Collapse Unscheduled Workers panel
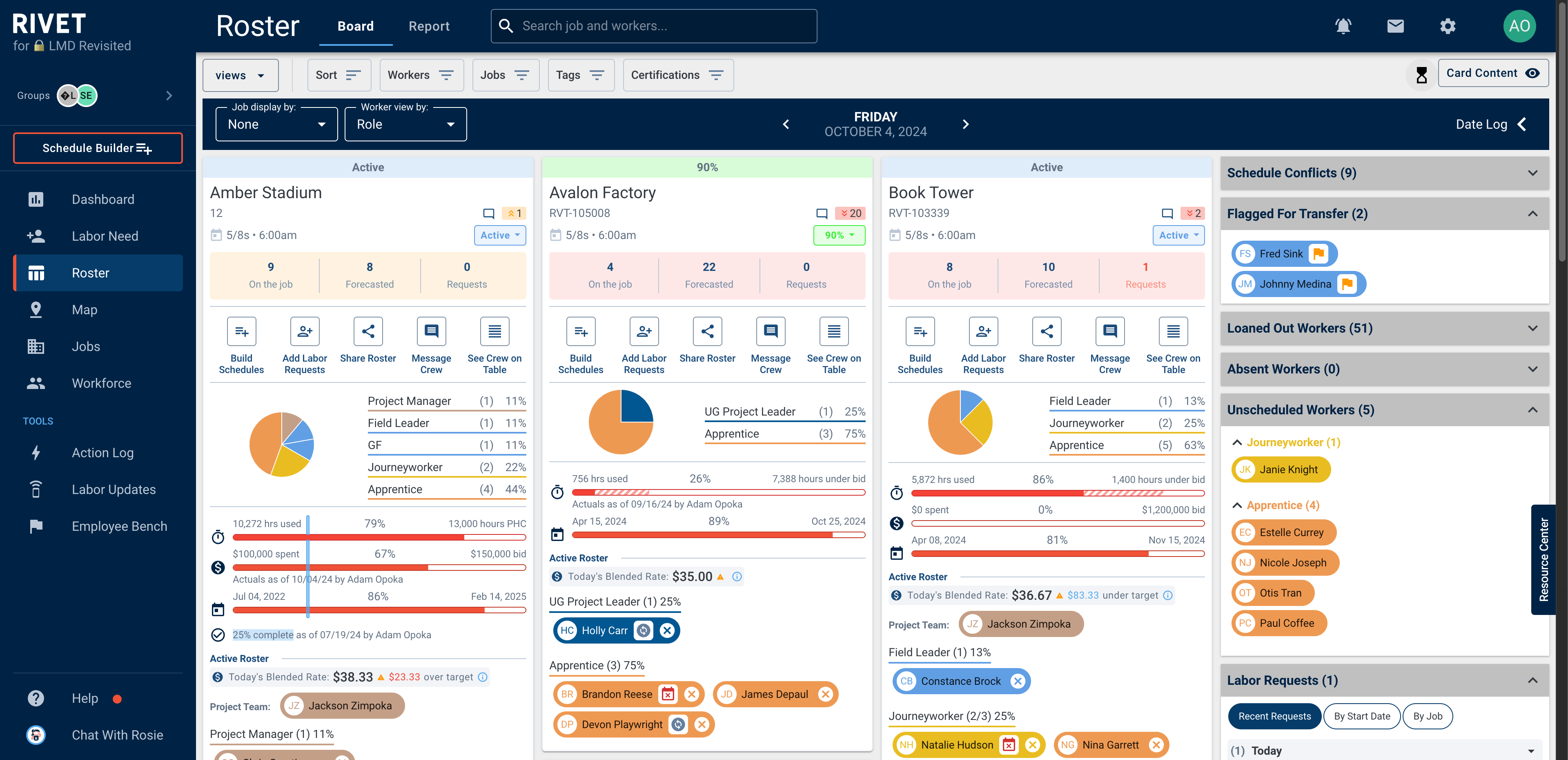The width and height of the screenshot is (1568, 760). pos(1384,410)
